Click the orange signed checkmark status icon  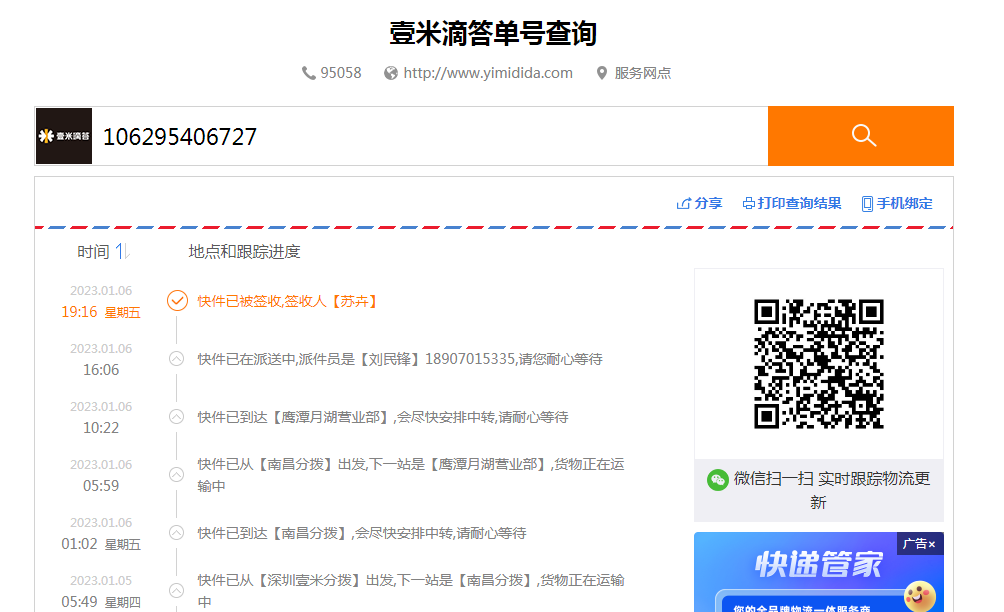pyautogui.click(x=177, y=300)
